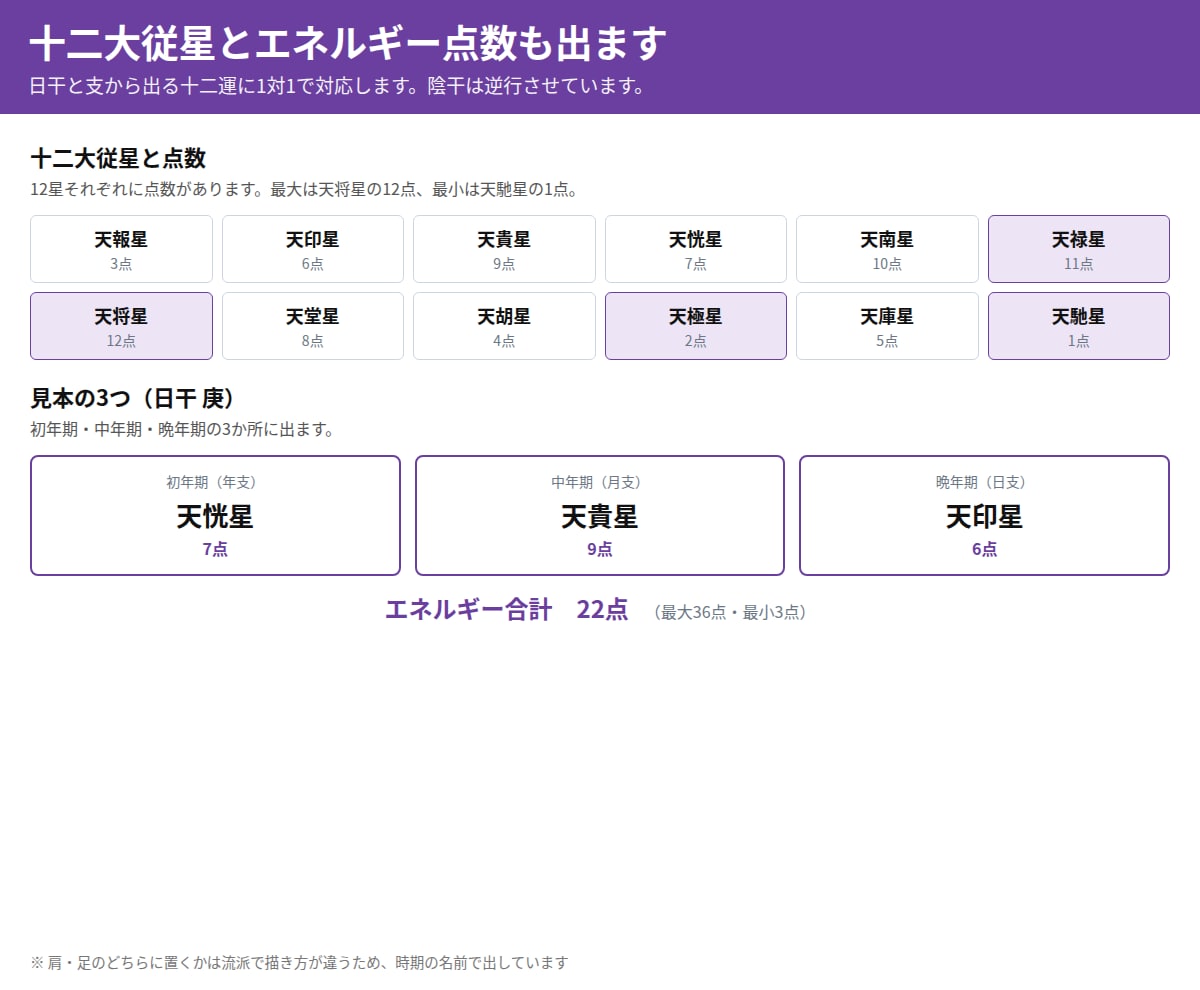Click the 天貴星 9点 card in the star grid

coord(504,249)
